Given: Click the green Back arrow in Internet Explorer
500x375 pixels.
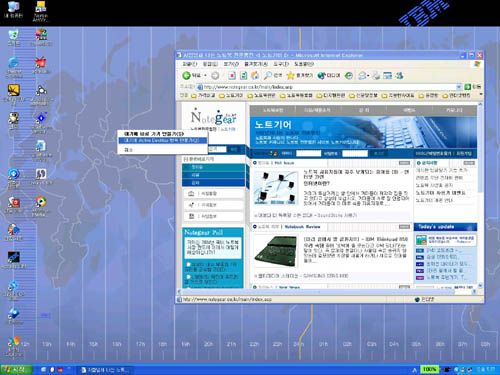Looking at the screenshot, I should (186, 76).
